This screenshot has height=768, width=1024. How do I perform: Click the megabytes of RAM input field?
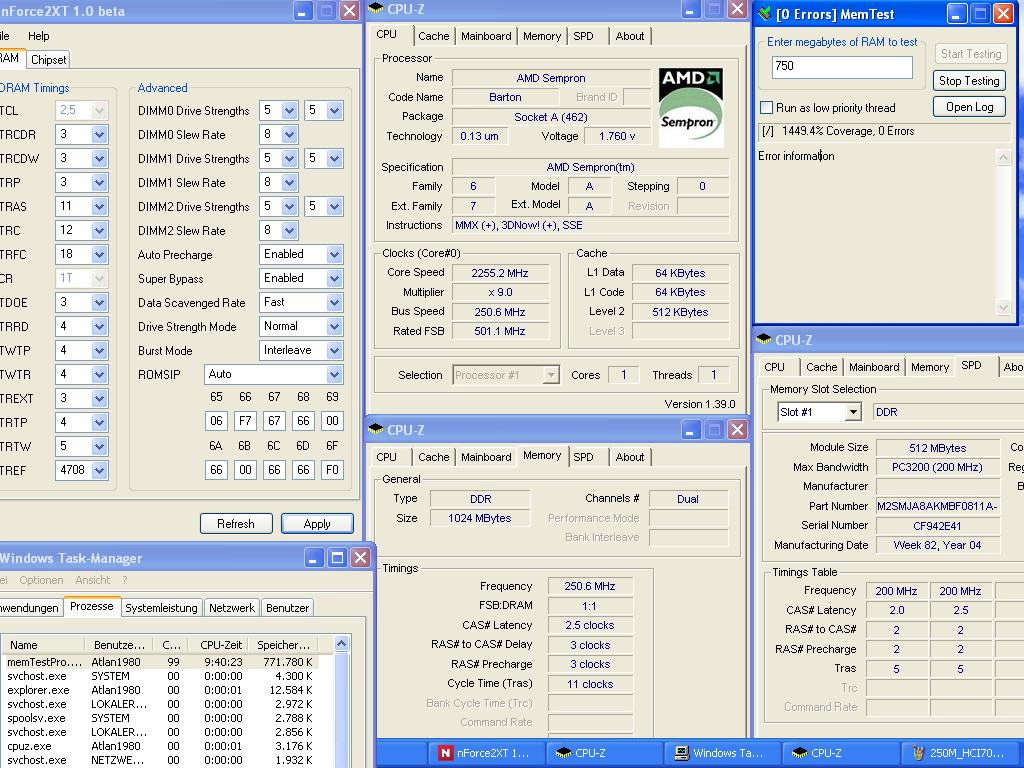pyautogui.click(x=842, y=67)
